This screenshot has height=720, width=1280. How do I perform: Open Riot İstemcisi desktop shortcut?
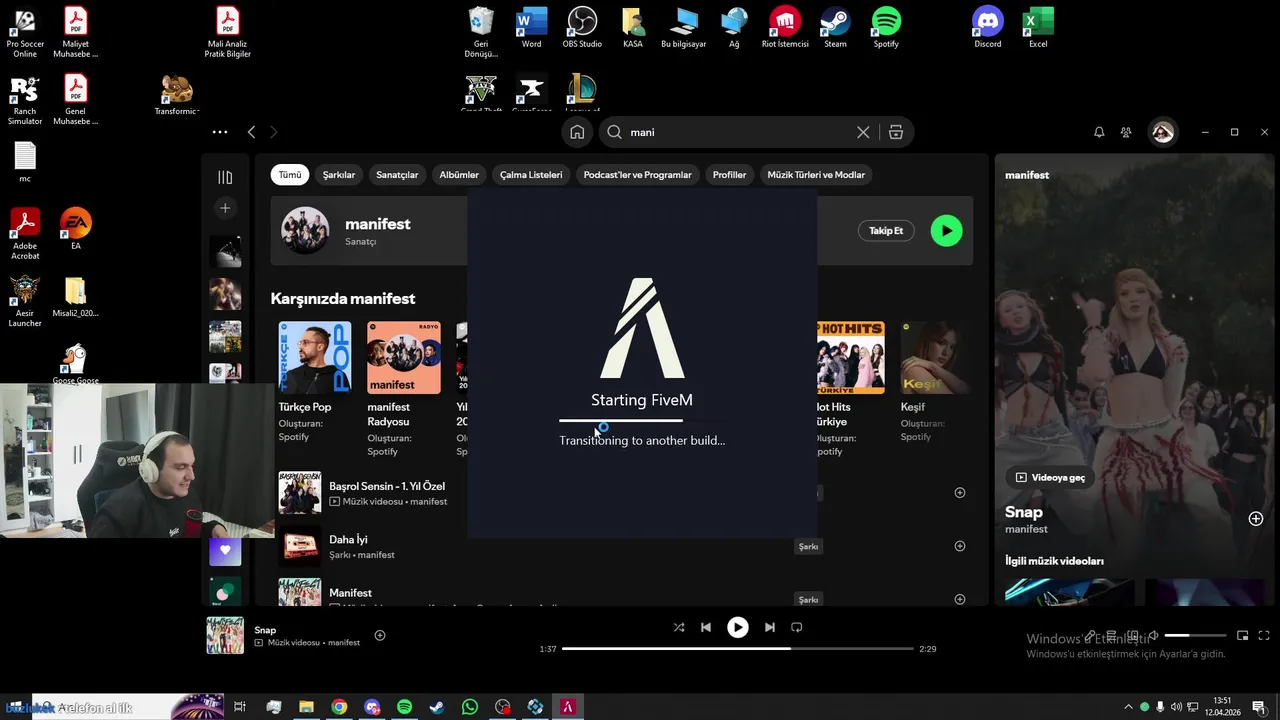point(785,27)
